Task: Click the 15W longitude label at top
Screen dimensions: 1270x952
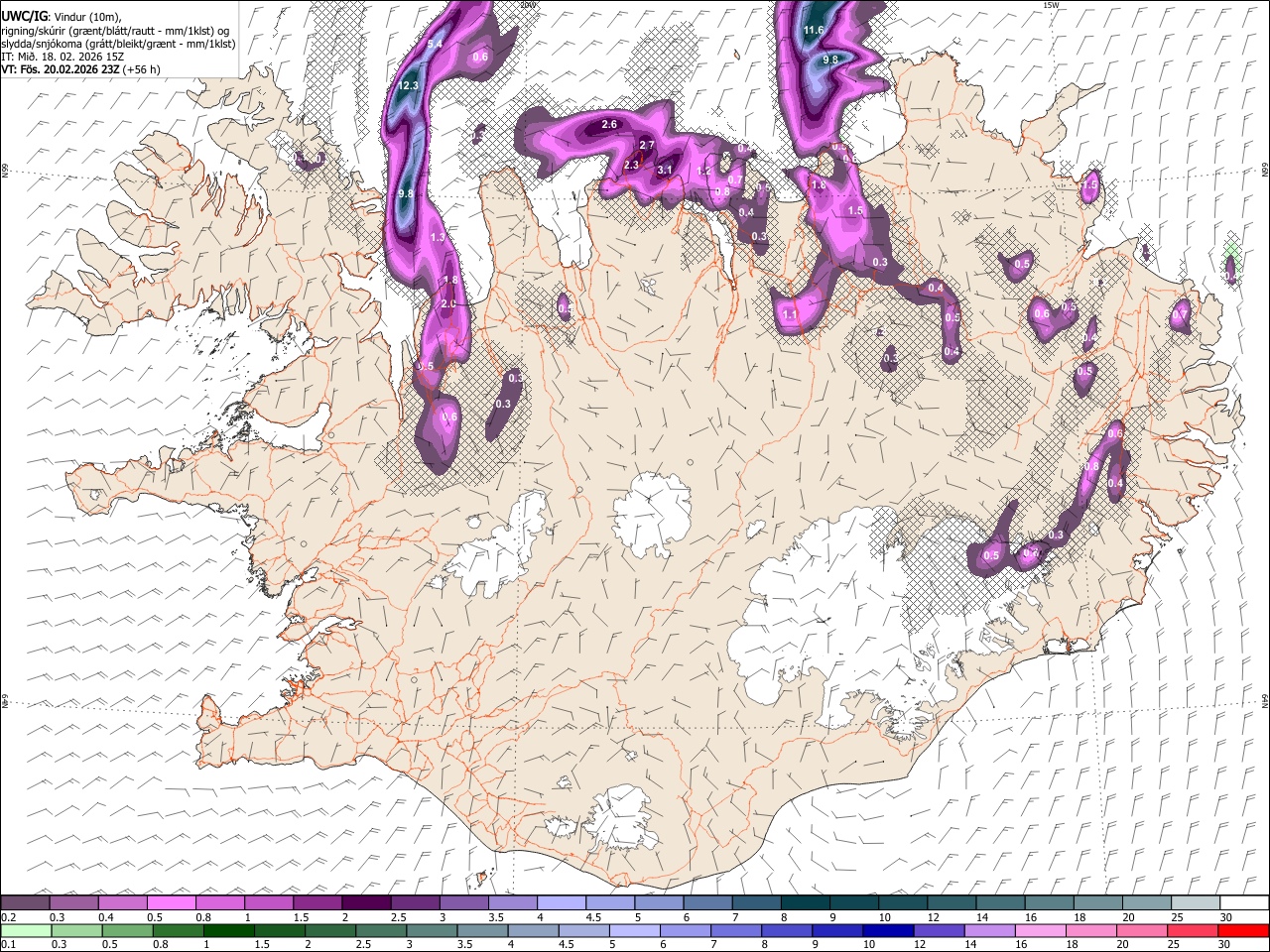Action: coord(1051,5)
